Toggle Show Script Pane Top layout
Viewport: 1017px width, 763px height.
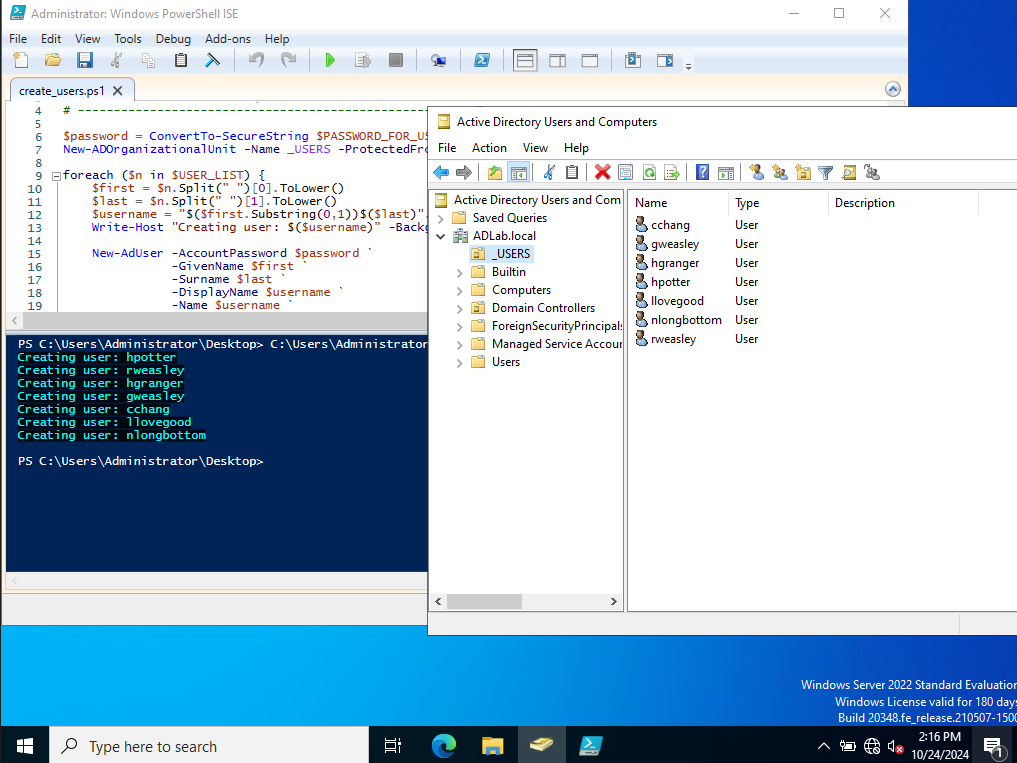pos(525,61)
